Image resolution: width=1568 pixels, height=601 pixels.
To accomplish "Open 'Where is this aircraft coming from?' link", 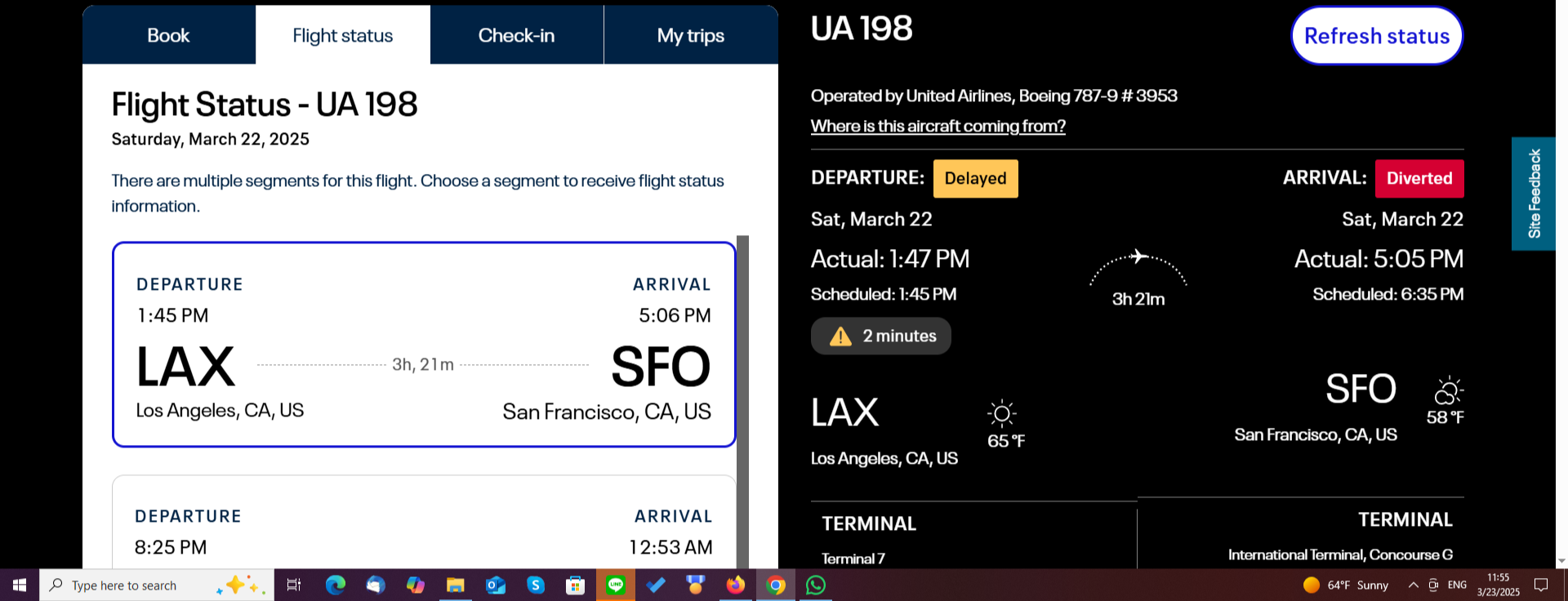I will pos(938,126).
